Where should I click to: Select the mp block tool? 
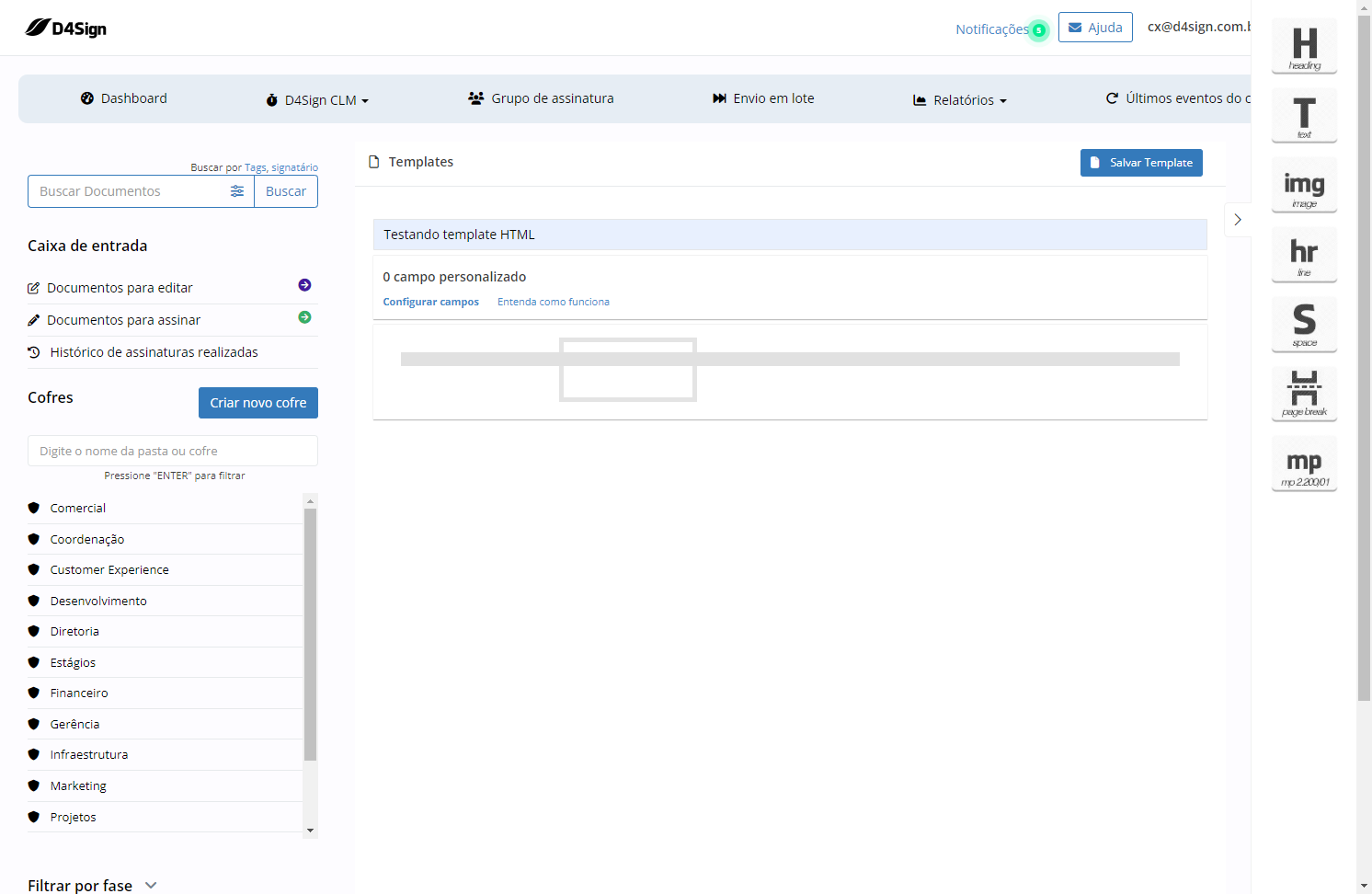1304,464
